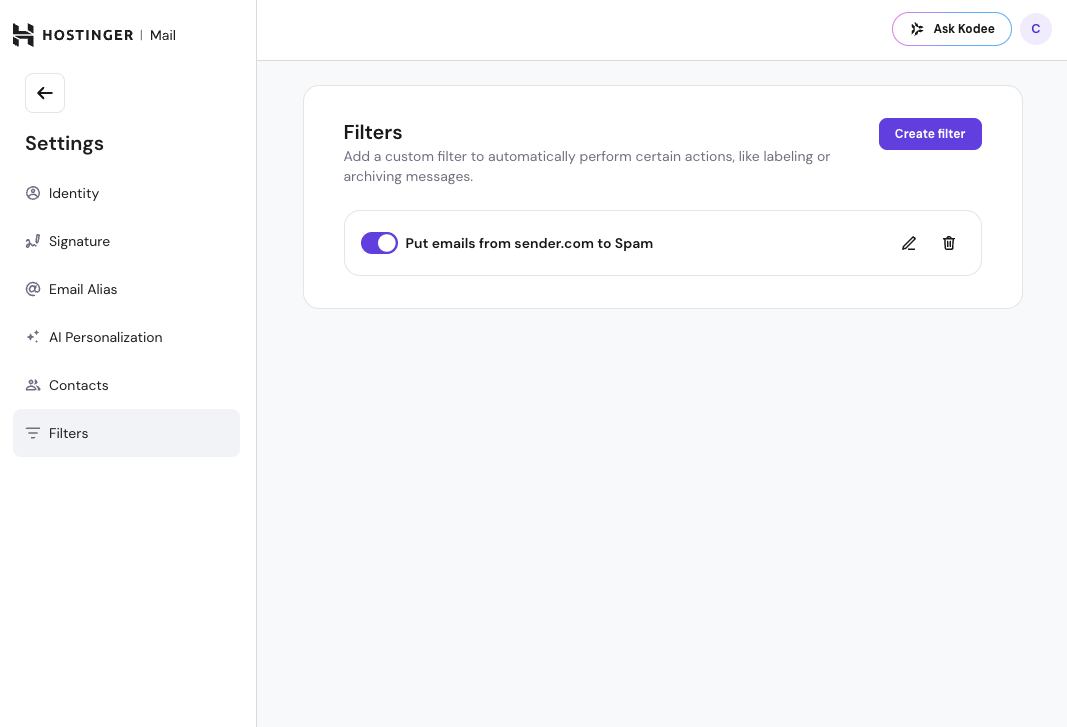Image resolution: width=1067 pixels, height=727 pixels.
Task: Click the Identity person icon
Action: 33,193
